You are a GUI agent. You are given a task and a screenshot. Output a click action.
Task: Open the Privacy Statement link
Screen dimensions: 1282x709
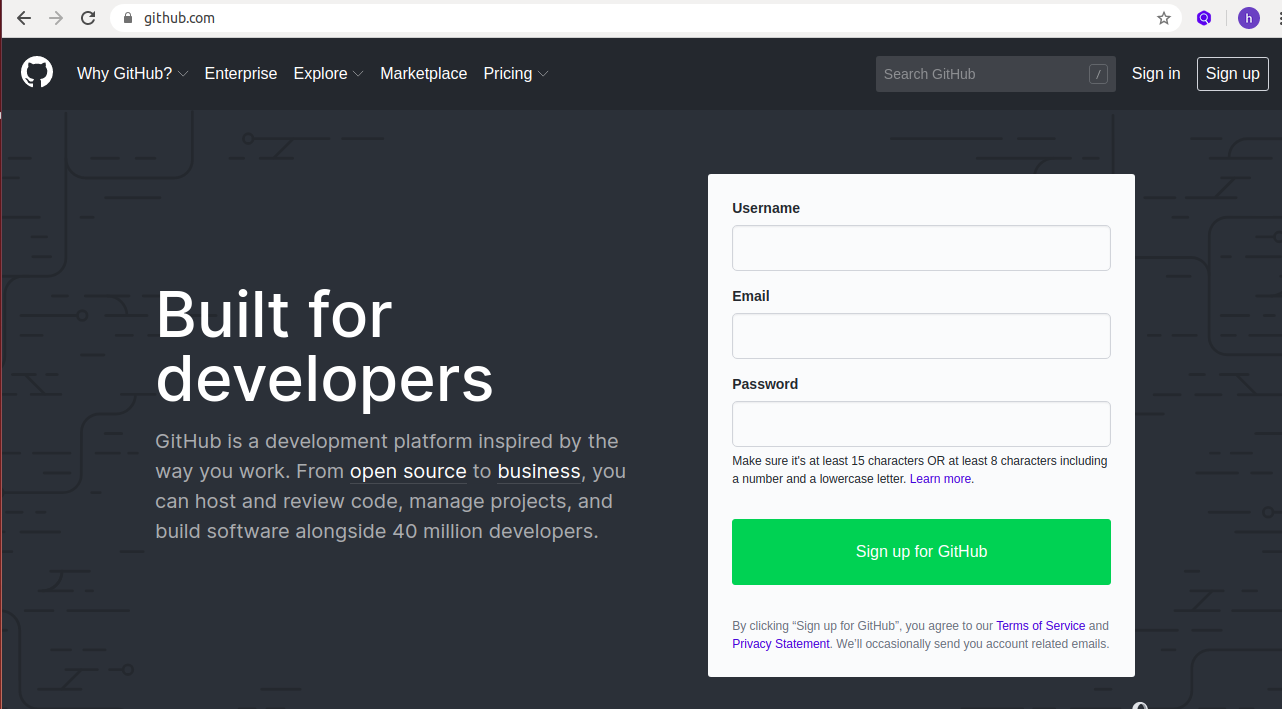[781, 644]
